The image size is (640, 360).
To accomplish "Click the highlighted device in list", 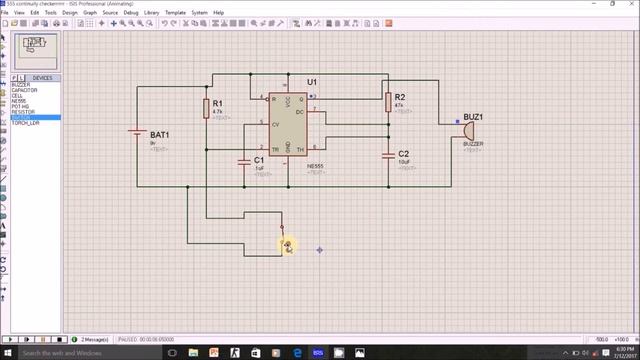I will (36, 118).
